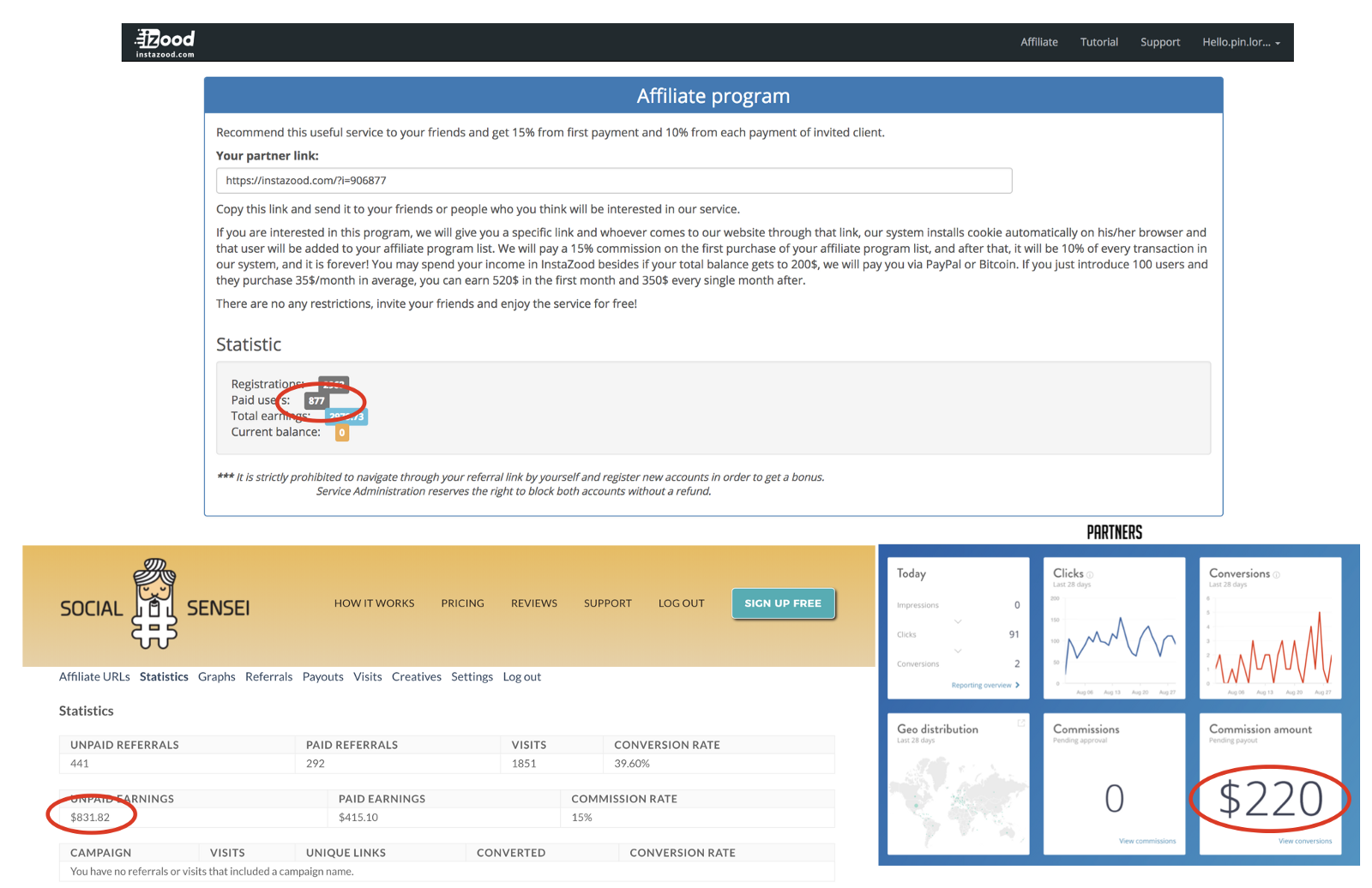Viewport: 1372px width, 888px height.
Task: Open the Tutorial menu item
Action: 1099,42
